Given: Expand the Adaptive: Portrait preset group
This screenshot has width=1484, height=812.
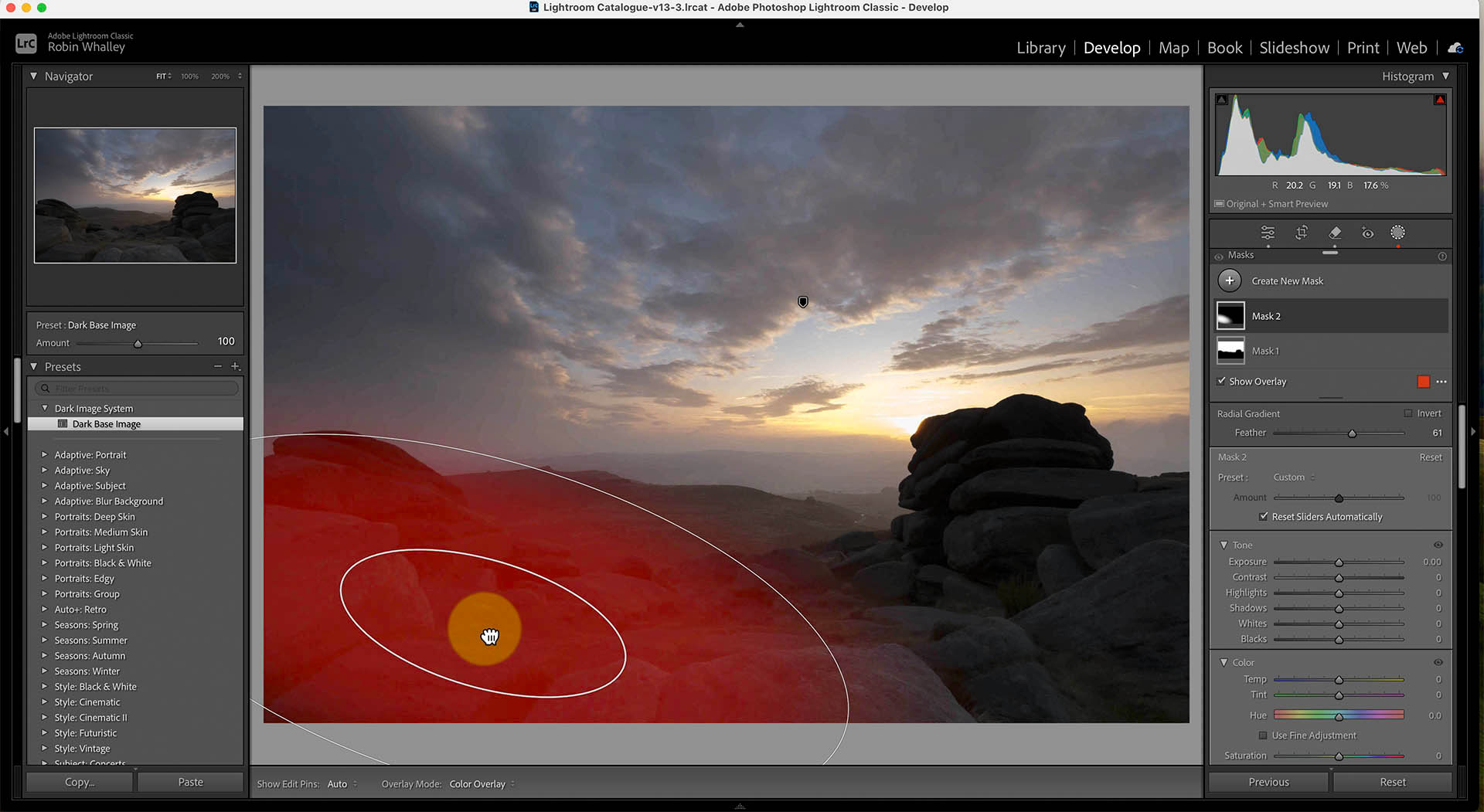Looking at the screenshot, I should pyautogui.click(x=44, y=454).
